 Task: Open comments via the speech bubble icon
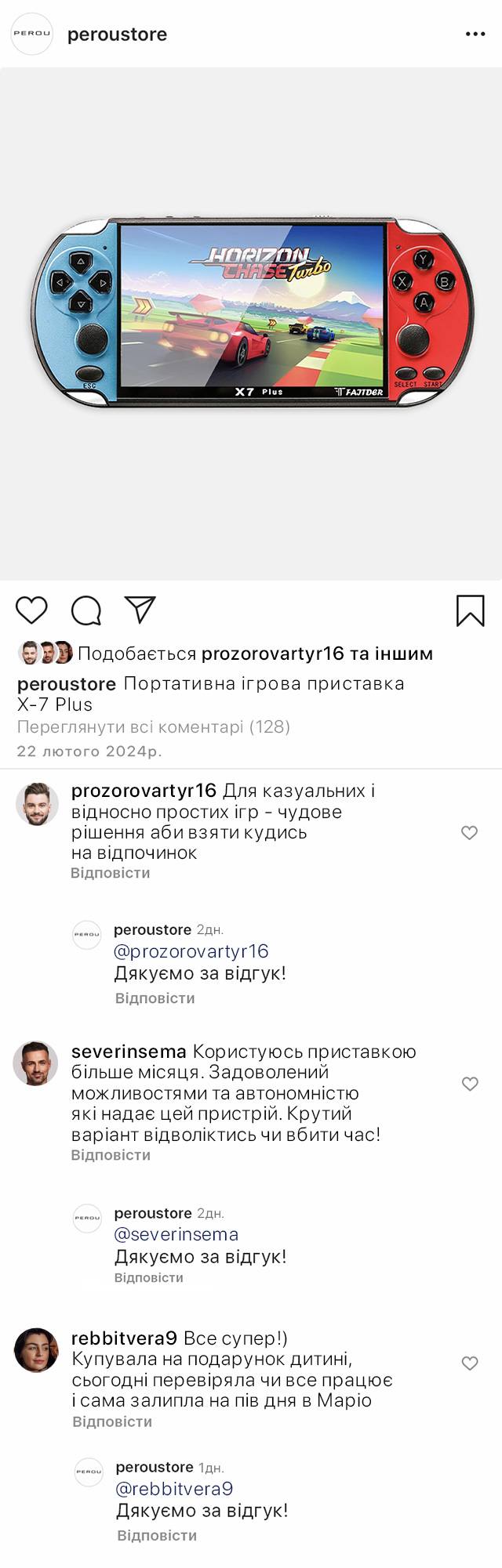(86, 610)
